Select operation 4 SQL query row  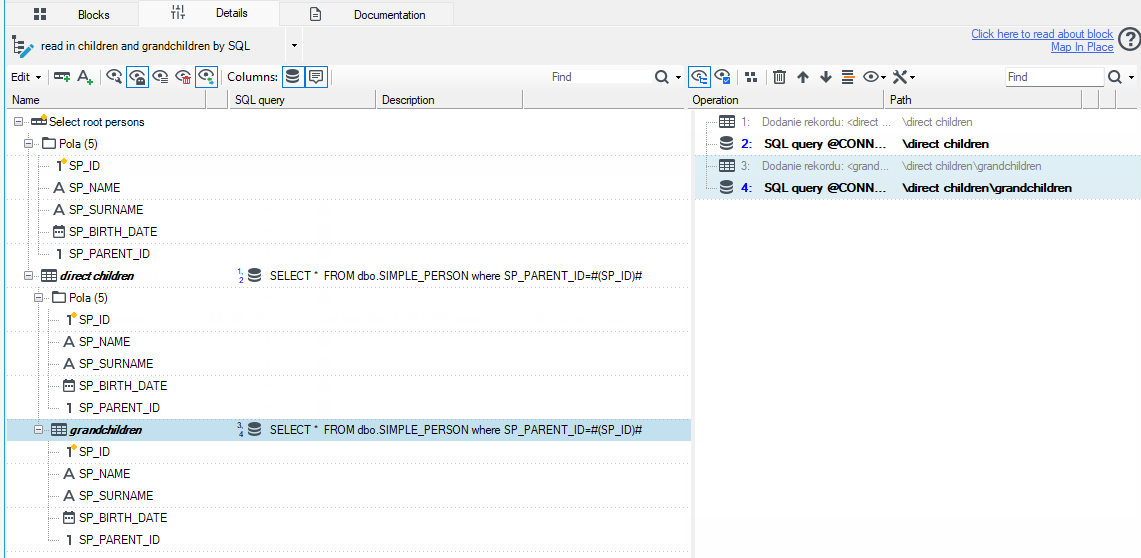918,188
